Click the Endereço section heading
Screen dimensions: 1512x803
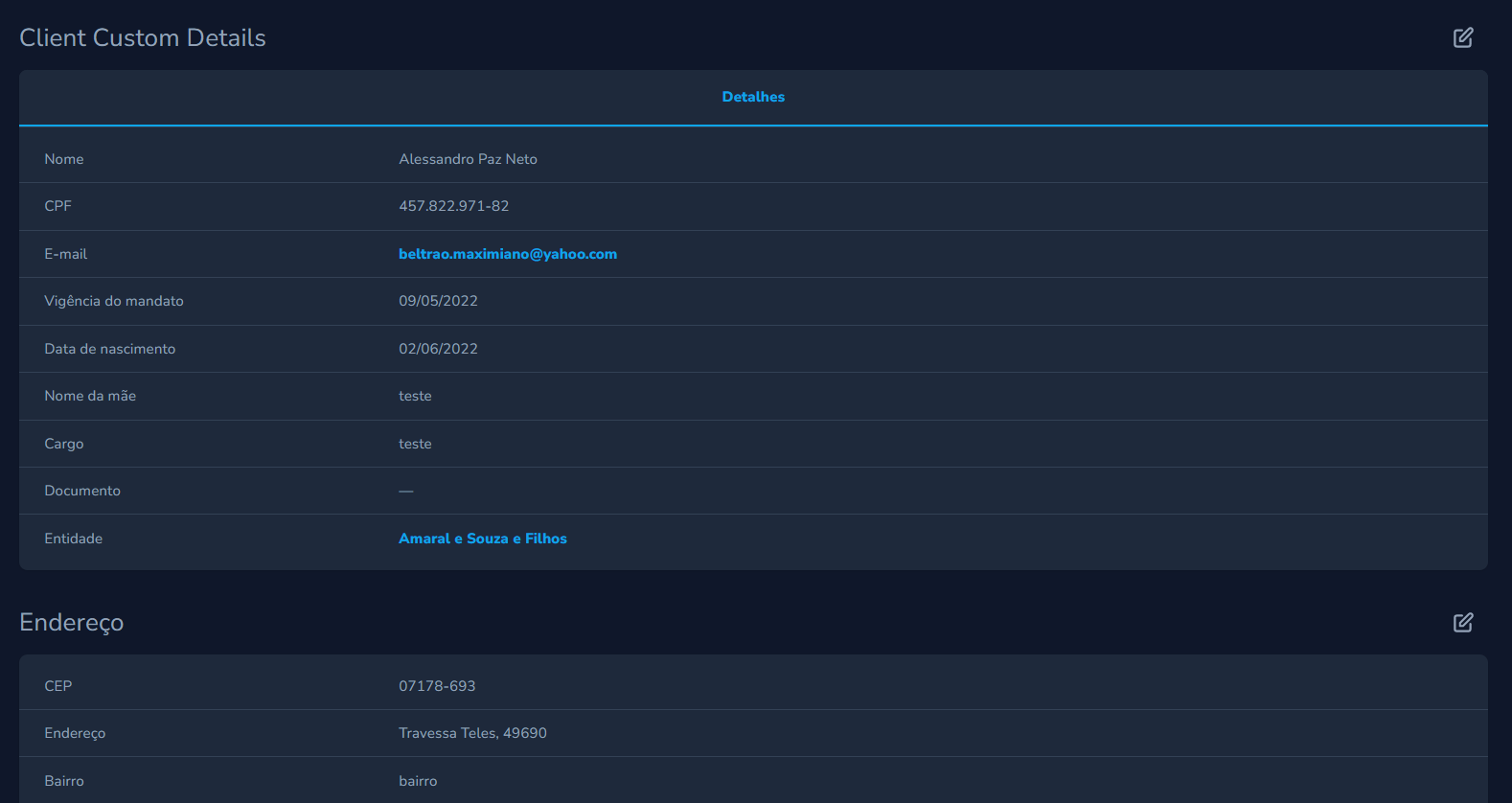[x=72, y=623]
